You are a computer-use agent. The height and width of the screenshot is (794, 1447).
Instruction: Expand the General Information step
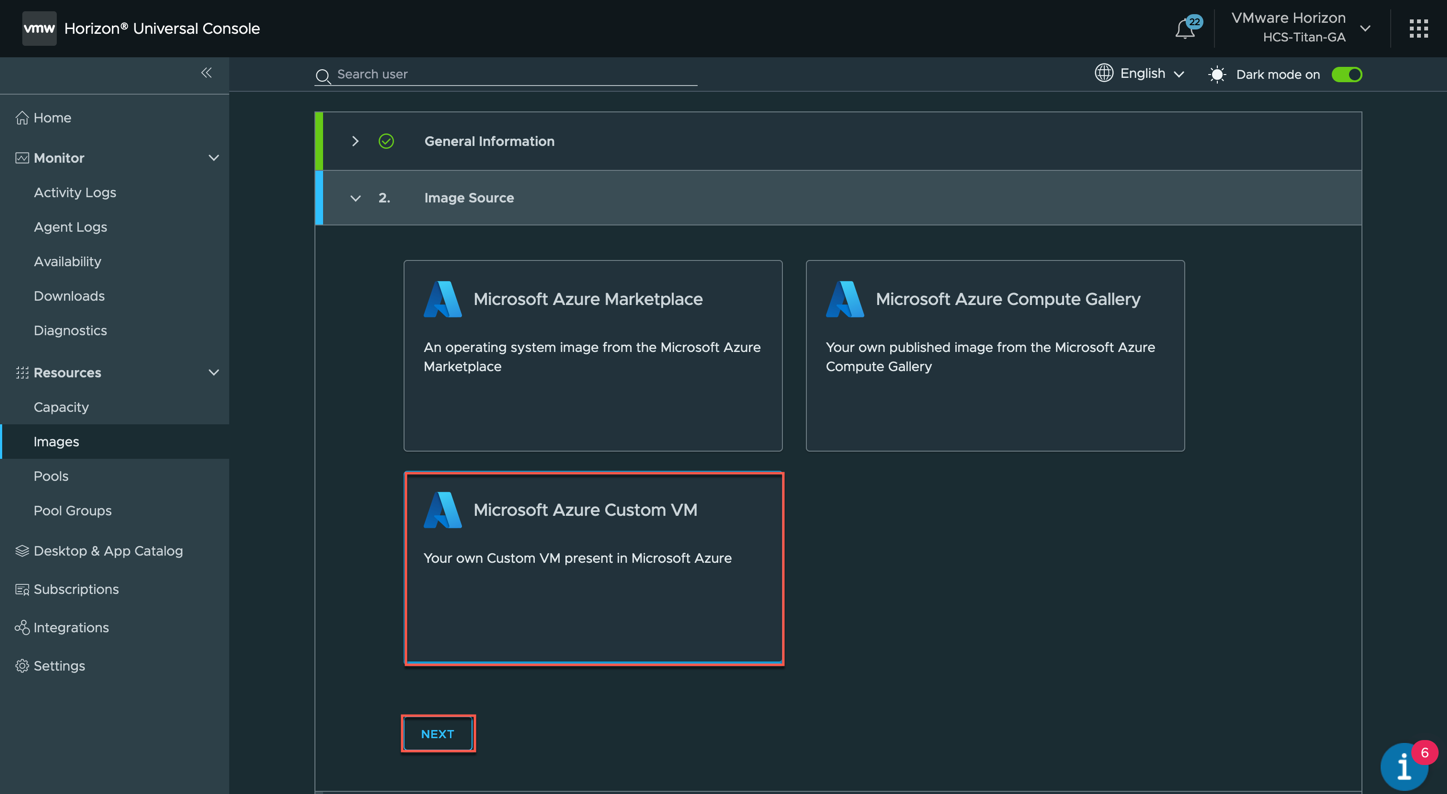click(355, 142)
